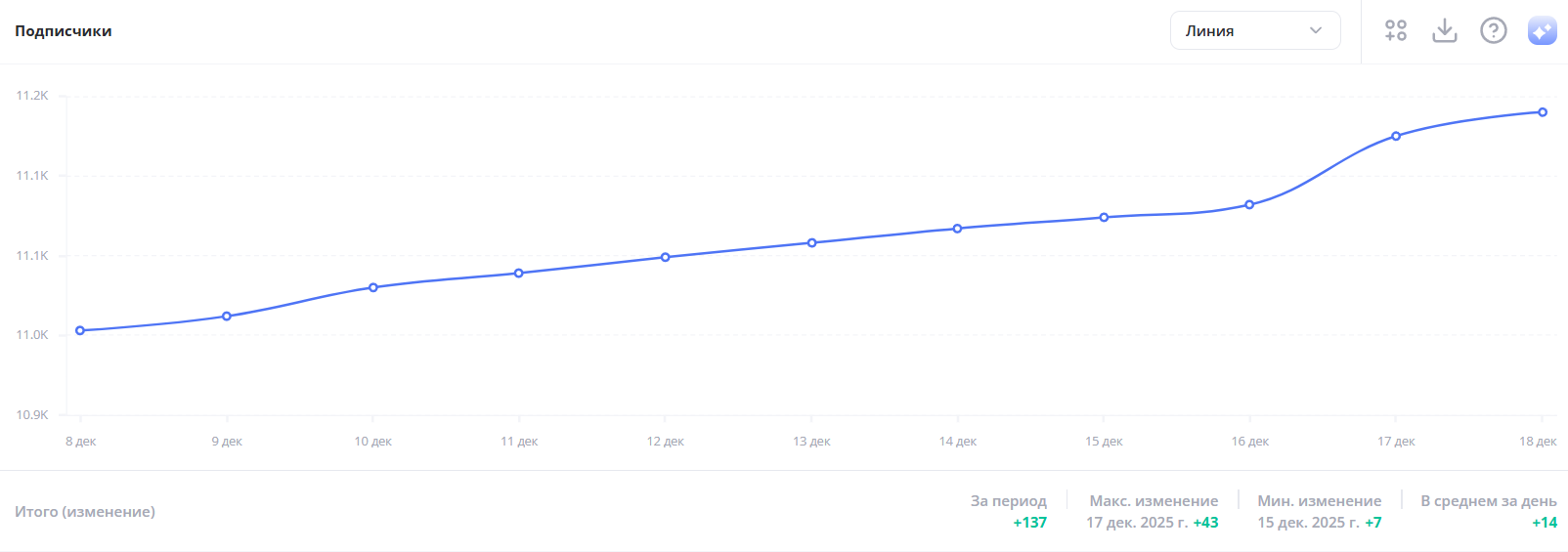
Task: Click the 8 дек data point
Action: [x=80, y=330]
